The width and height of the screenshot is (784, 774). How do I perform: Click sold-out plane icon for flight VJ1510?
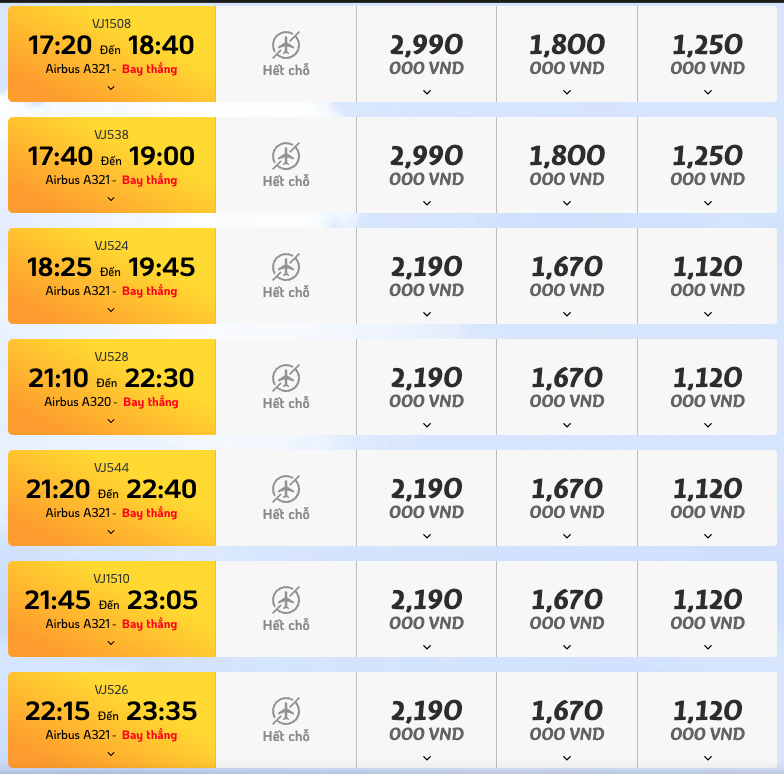pyautogui.click(x=286, y=600)
